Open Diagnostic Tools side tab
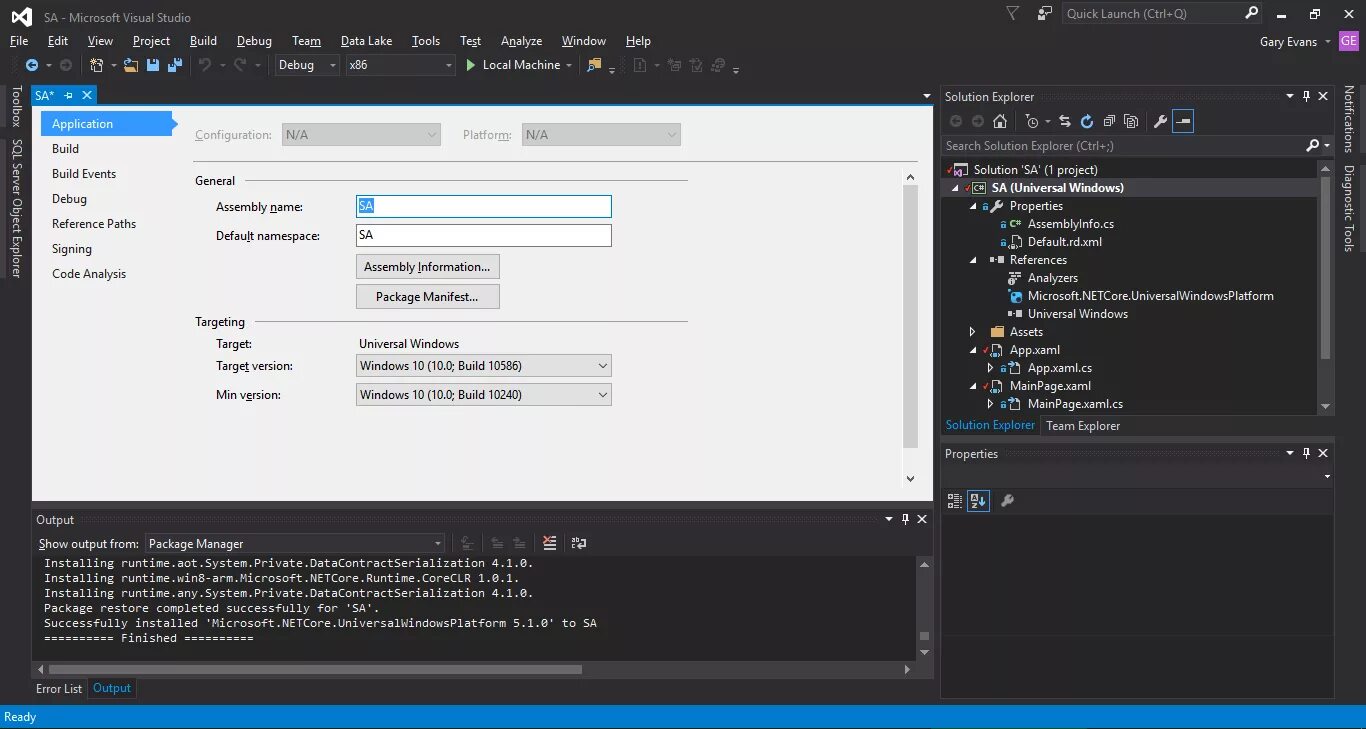The height and width of the screenshot is (729, 1366). click(1348, 208)
